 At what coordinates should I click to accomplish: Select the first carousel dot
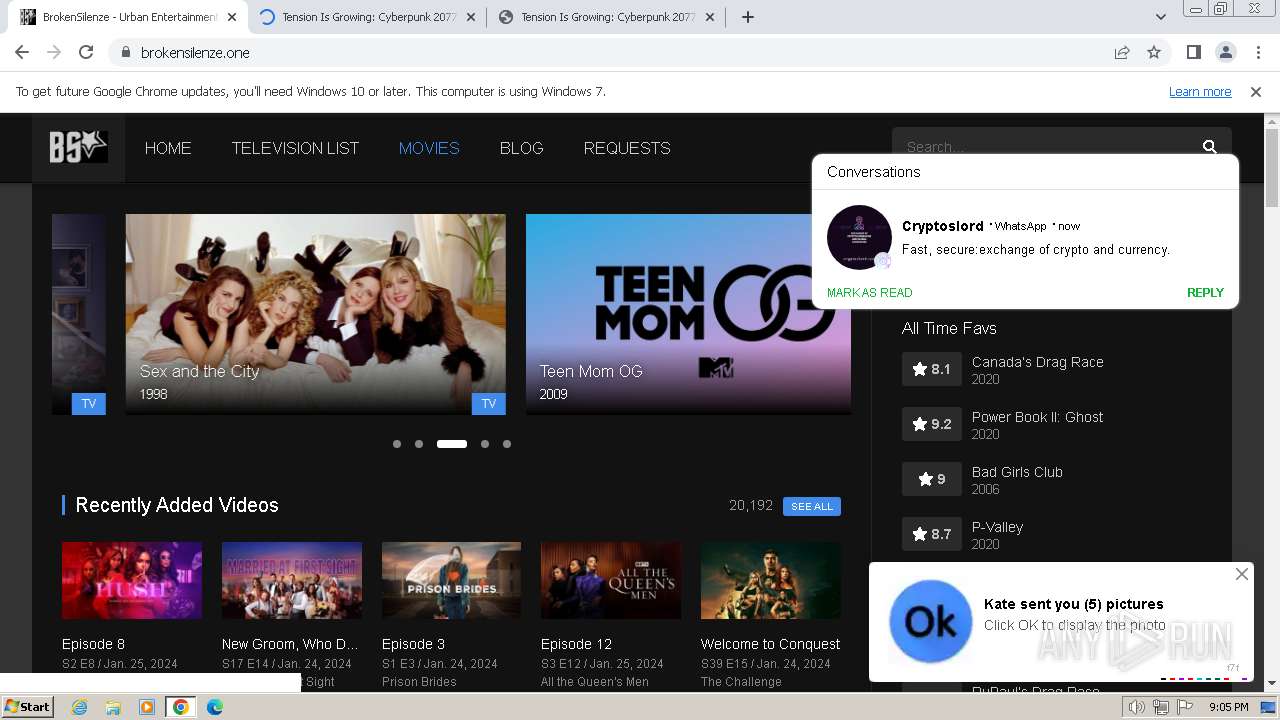[x=397, y=444]
